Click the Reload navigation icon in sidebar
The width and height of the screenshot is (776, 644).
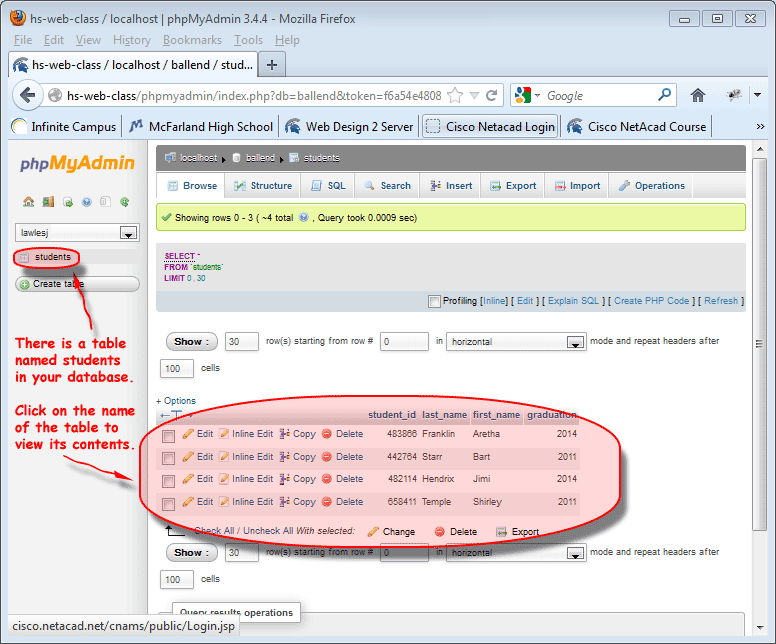click(124, 202)
